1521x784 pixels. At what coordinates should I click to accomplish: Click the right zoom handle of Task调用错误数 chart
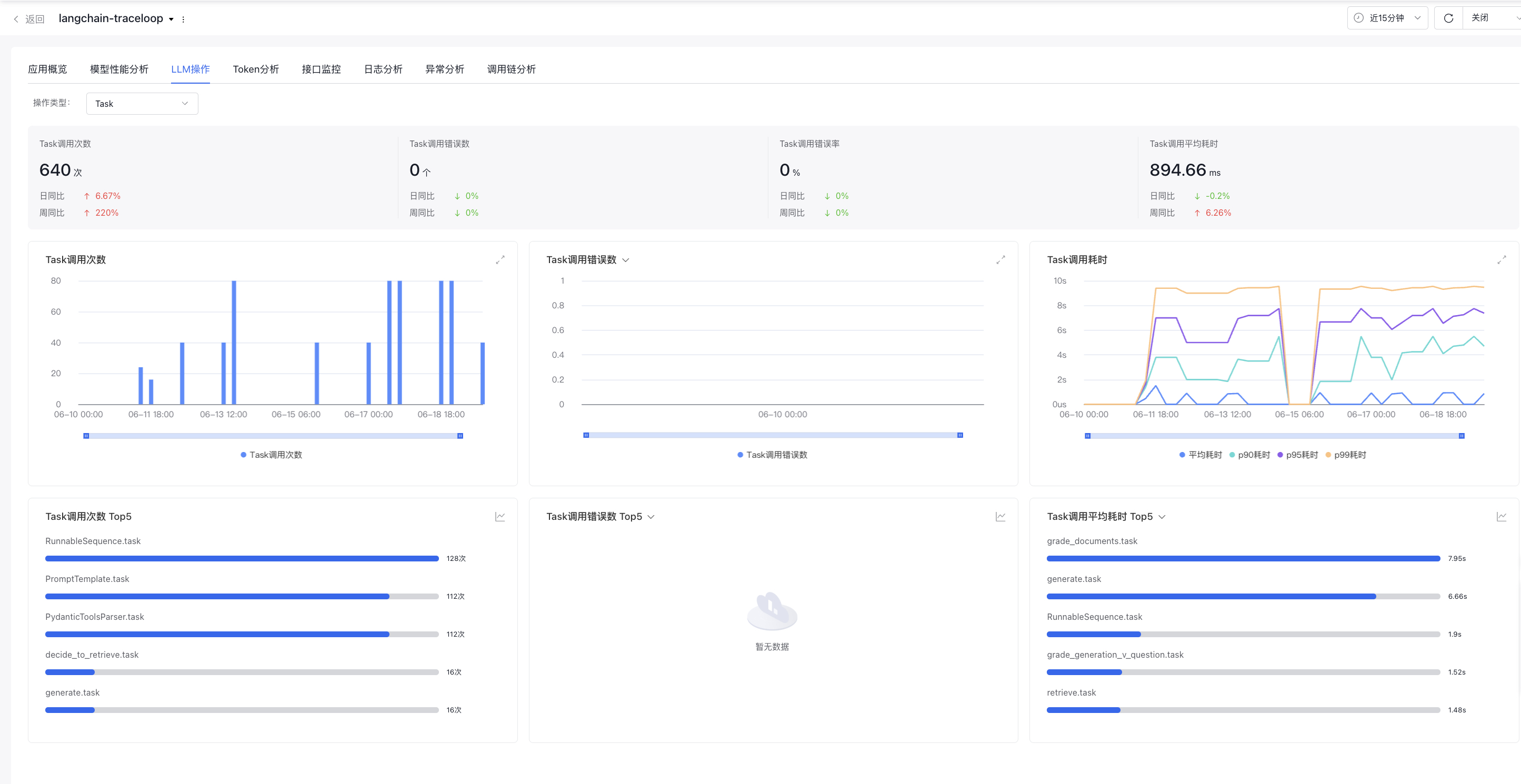(960, 435)
